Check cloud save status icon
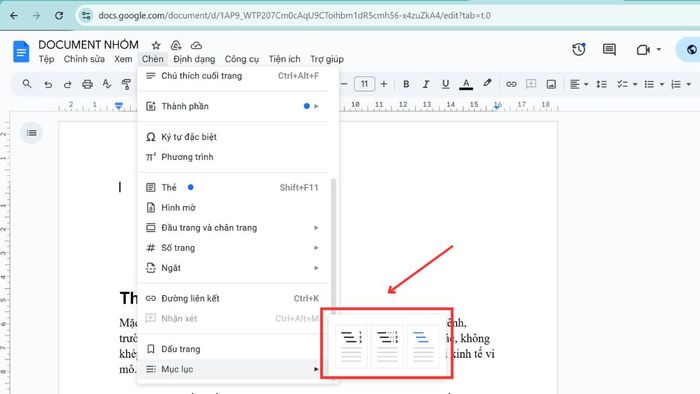The height and width of the screenshot is (394, 700). pyautogui.click(x=196, y=46)
